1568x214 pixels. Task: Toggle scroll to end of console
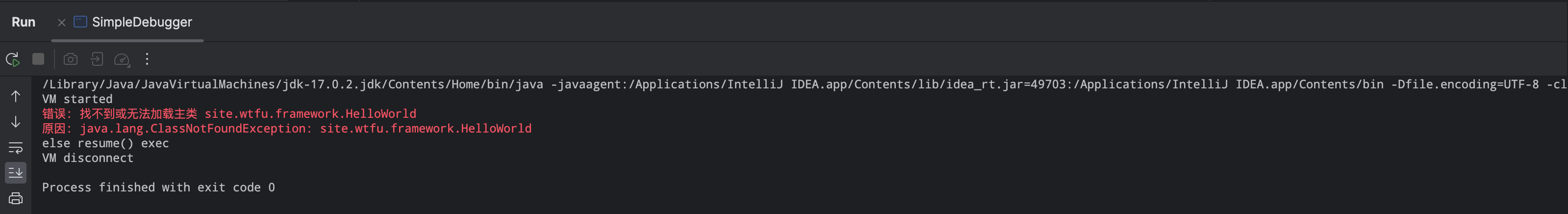click(x=16, y=173)
